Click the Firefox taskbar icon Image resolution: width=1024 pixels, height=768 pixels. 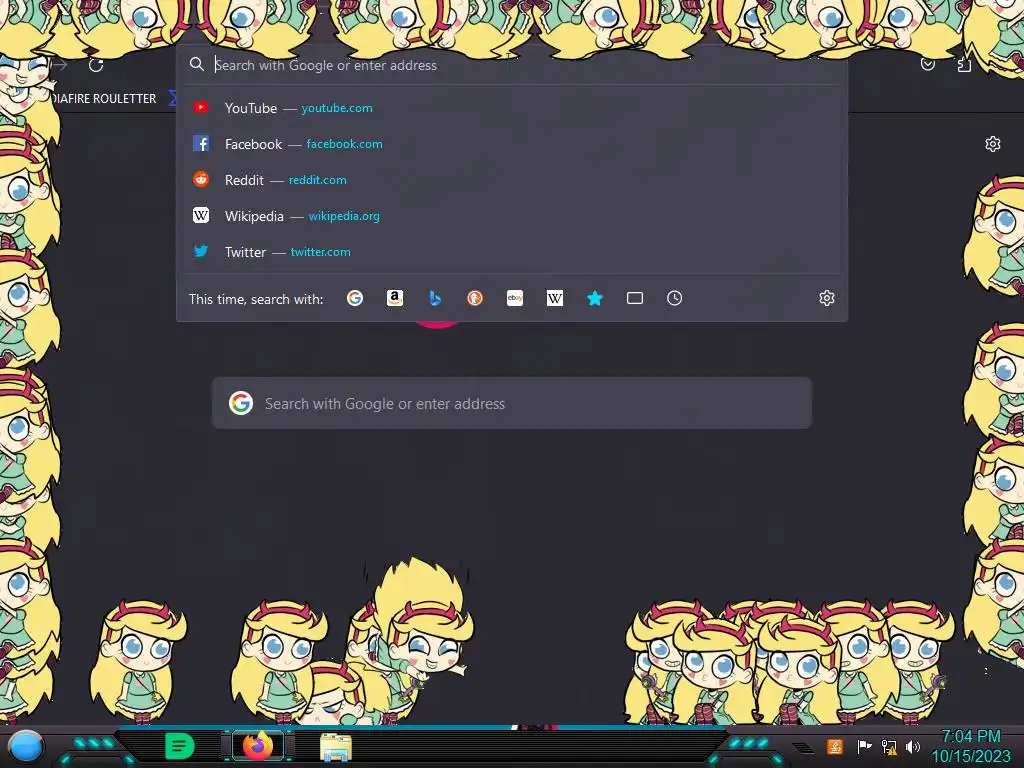258,746
